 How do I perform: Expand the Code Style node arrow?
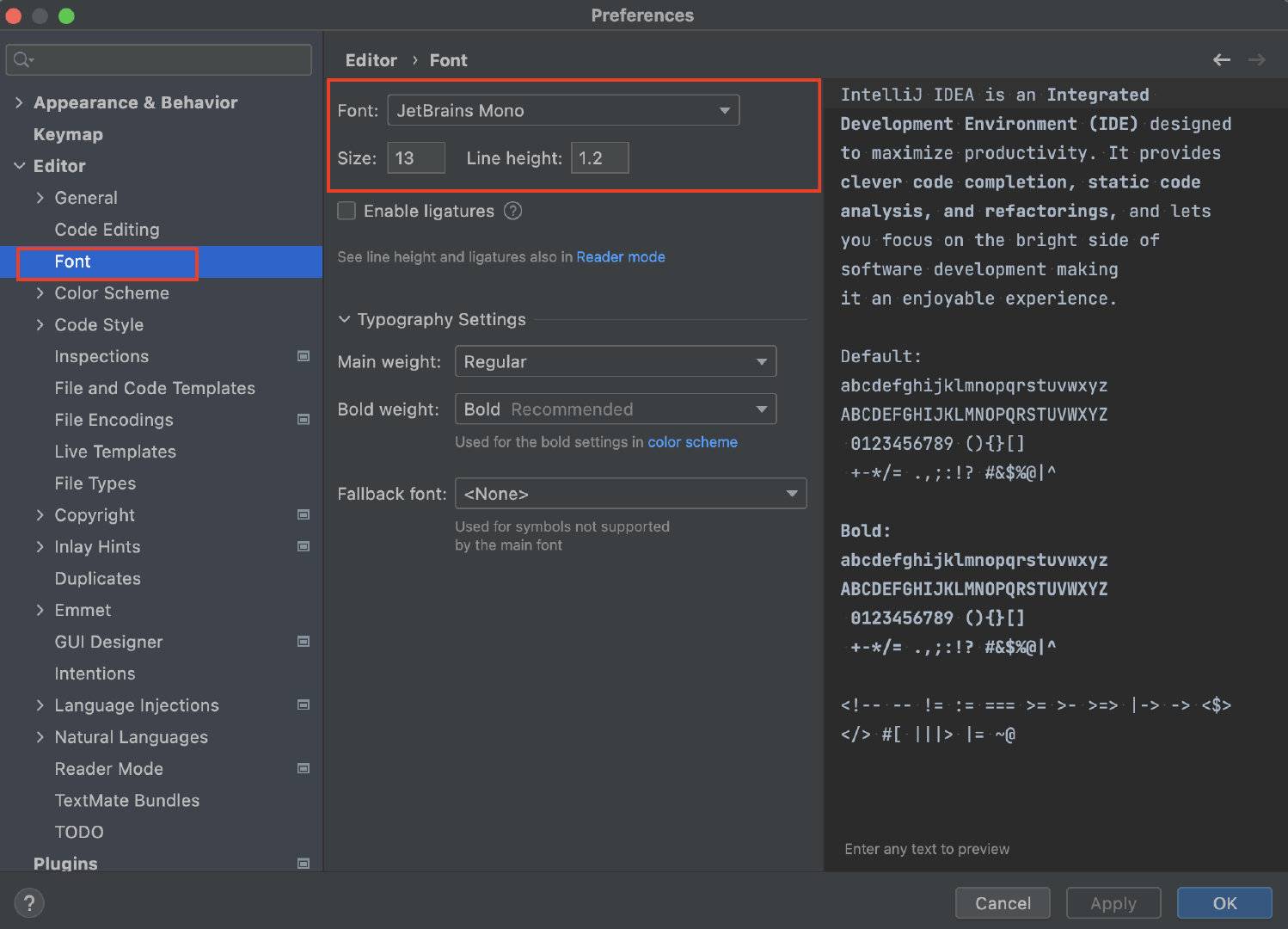tap(40, 325)
